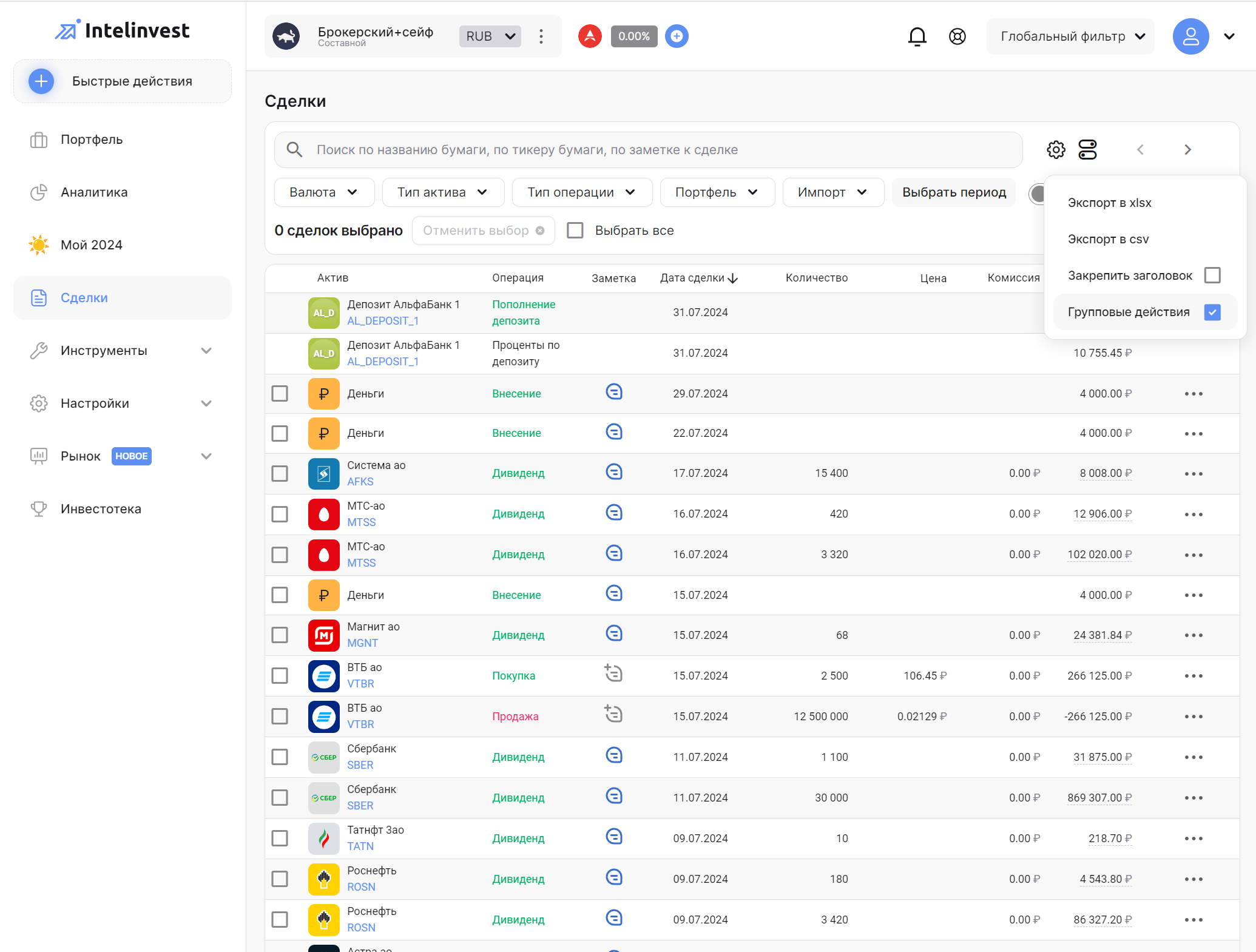Expand the Инструменты sidebar section

[206, 351]
